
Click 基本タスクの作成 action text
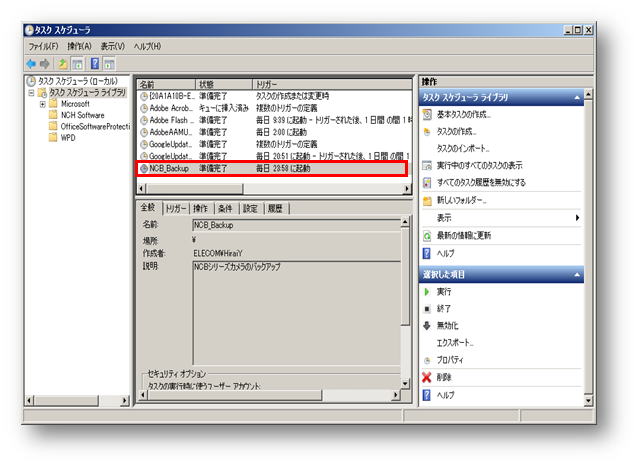tap(463, 115)
